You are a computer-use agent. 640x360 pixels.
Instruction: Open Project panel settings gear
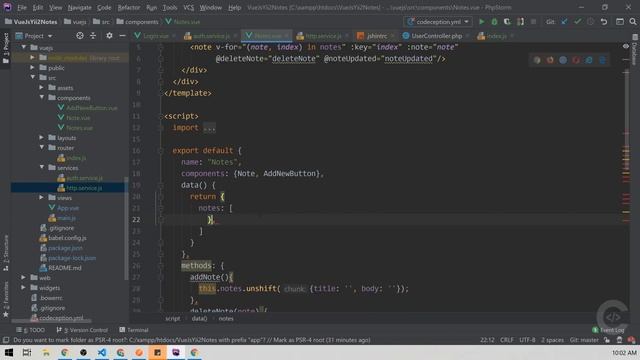109,36
